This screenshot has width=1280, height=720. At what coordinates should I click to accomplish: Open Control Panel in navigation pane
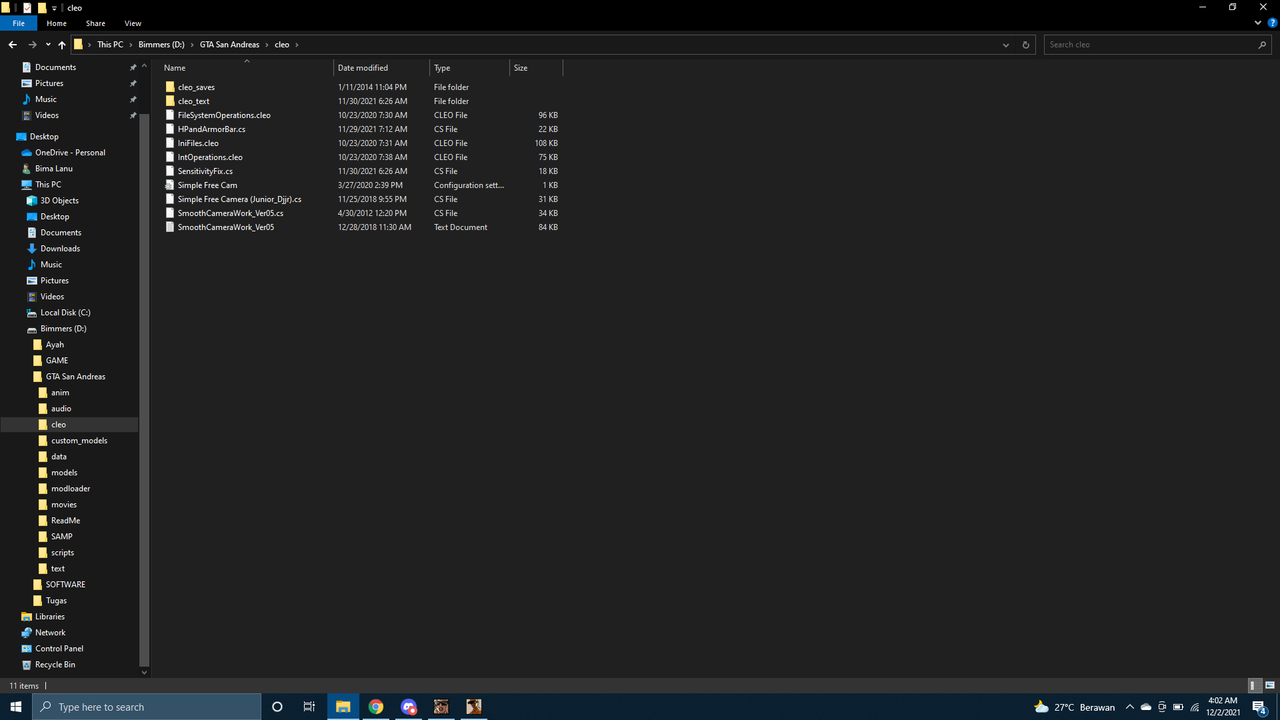coord(59,648)
